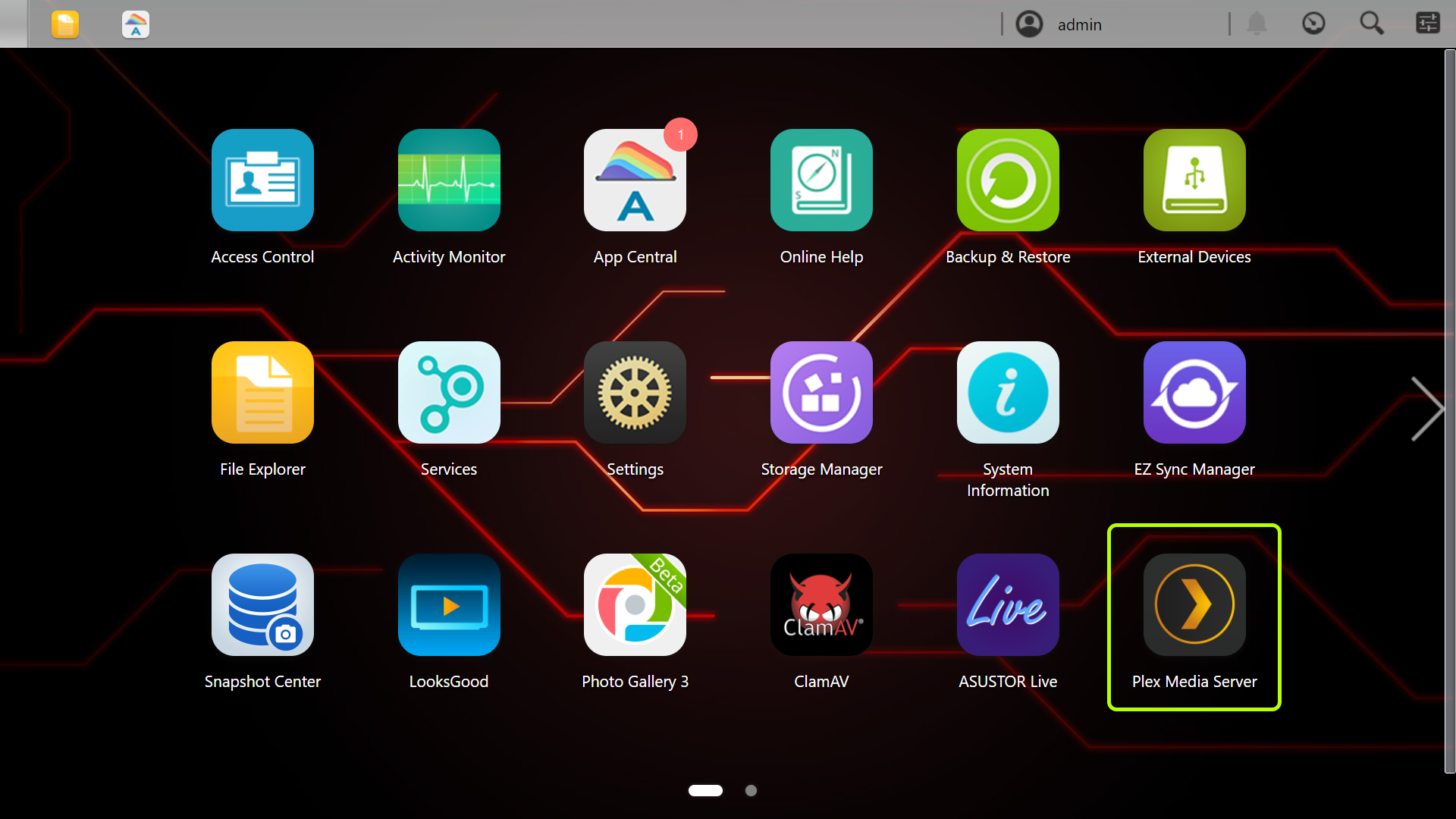This screenshot has width=1456, height=819.
Task: Go to next desktop page arrow
Action: (1426, 409)
